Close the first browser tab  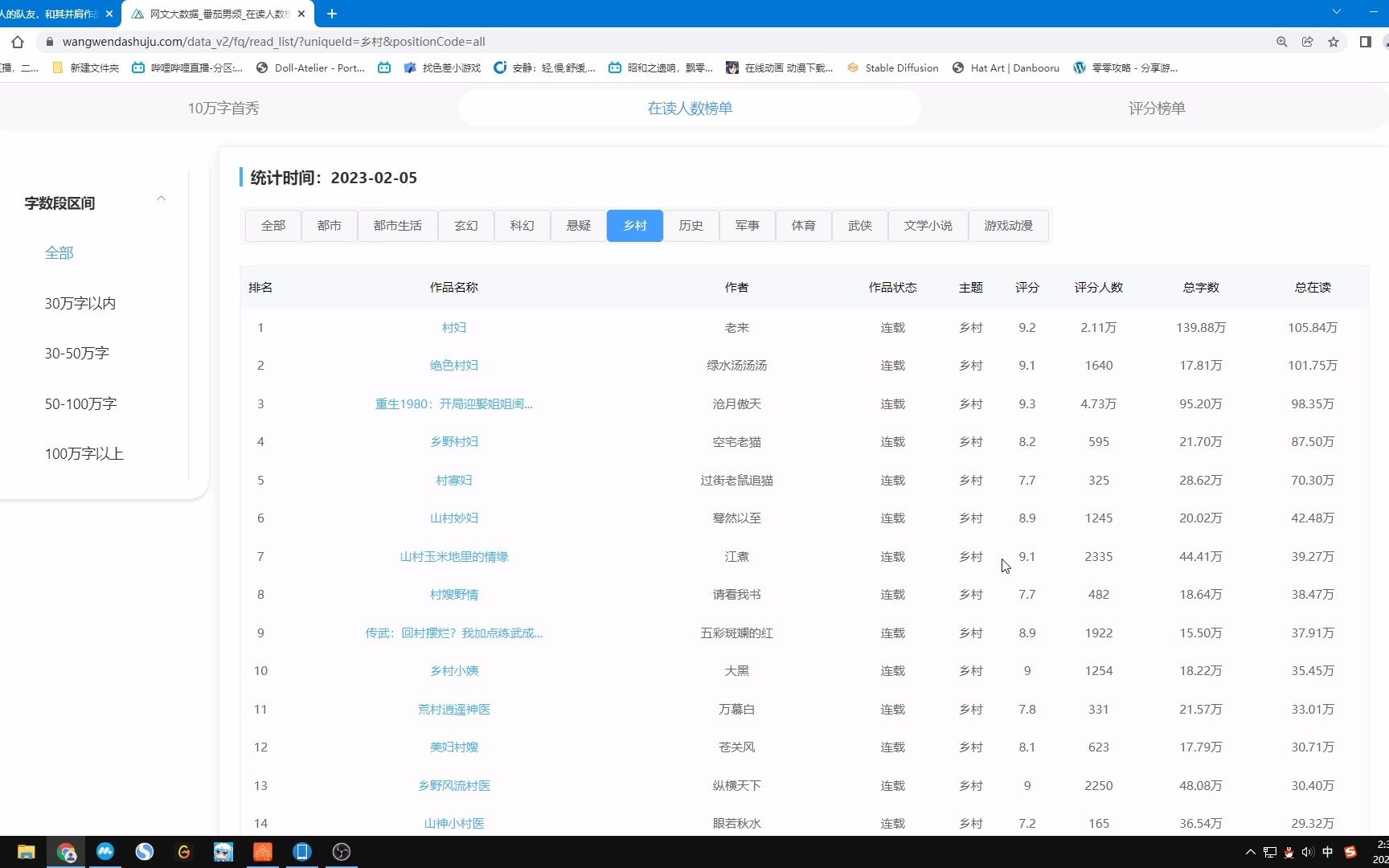pos(109,14)
